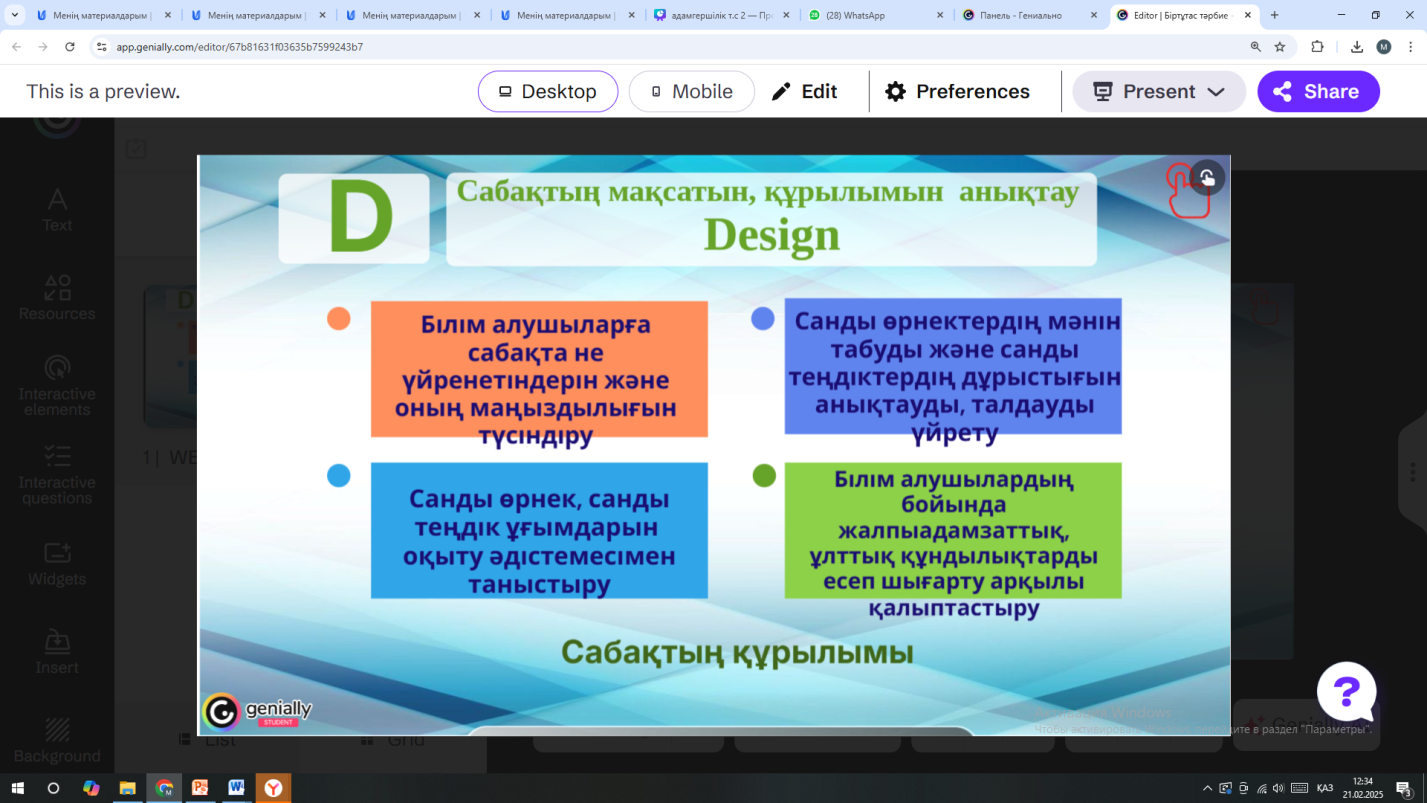Click the orange text box about Білім алушыларға
This screenshot has height=803, width=1427.
pyautogui.click(x=539, y=369)
